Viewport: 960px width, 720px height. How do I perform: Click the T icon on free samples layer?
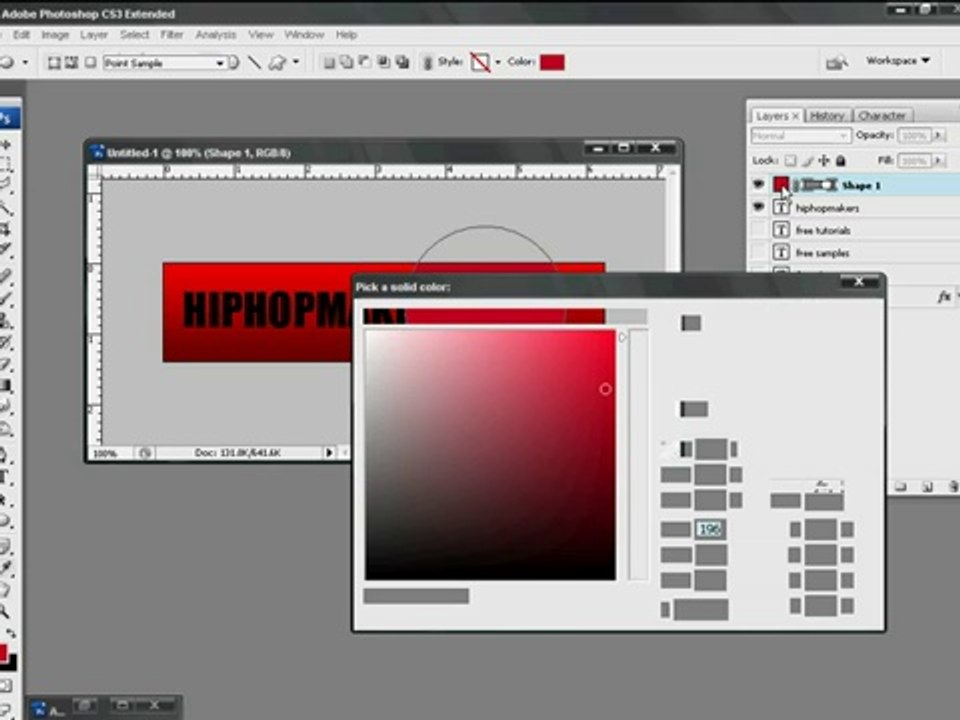coord(781,252)
